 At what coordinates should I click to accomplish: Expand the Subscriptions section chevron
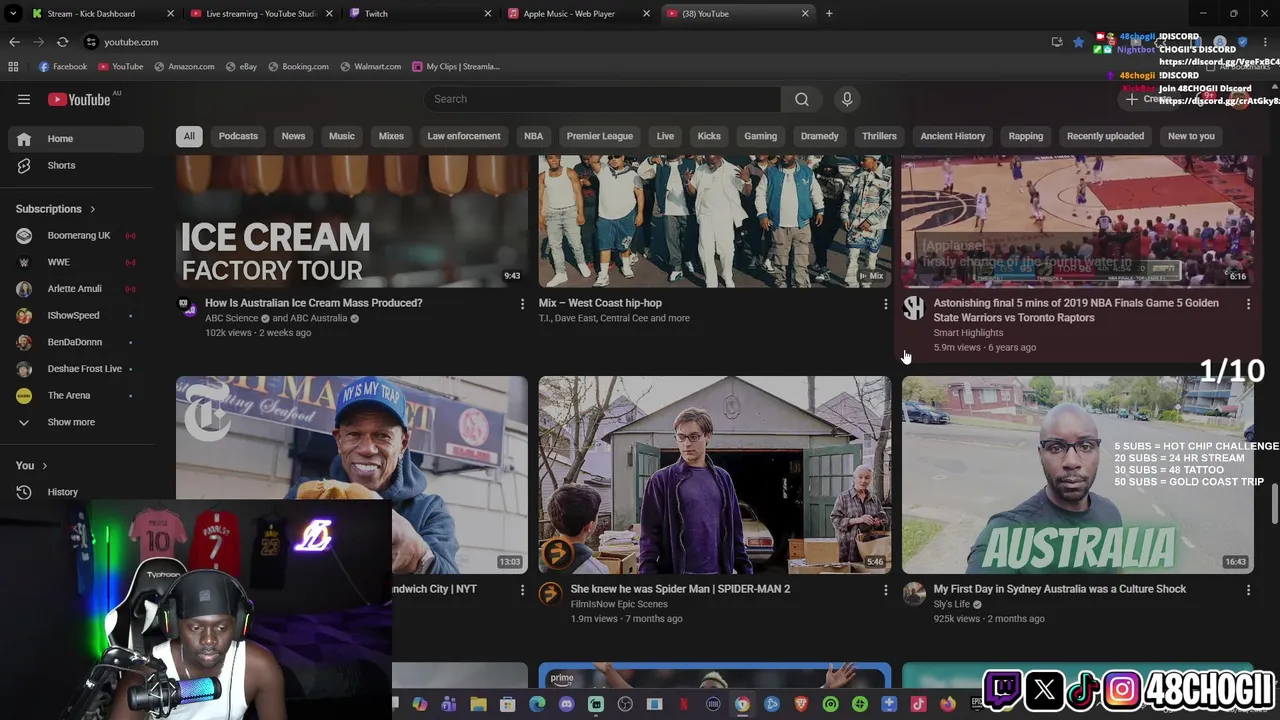[92, 209]
